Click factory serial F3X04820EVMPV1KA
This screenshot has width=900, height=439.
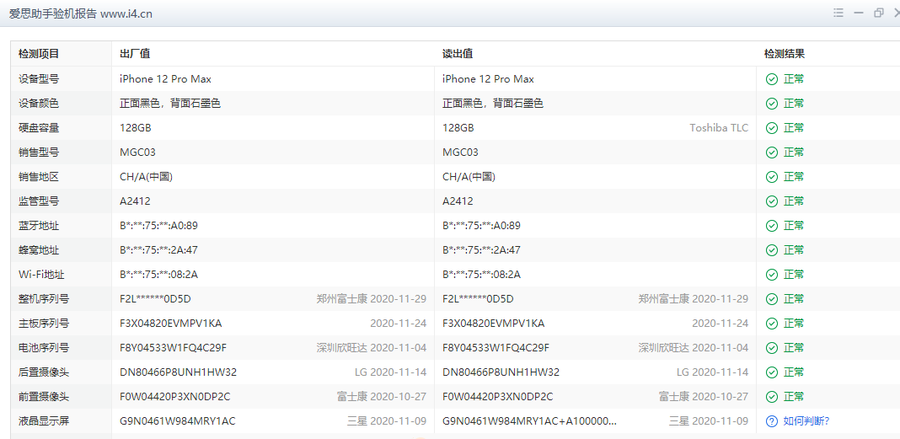click(x=170, y=324)
